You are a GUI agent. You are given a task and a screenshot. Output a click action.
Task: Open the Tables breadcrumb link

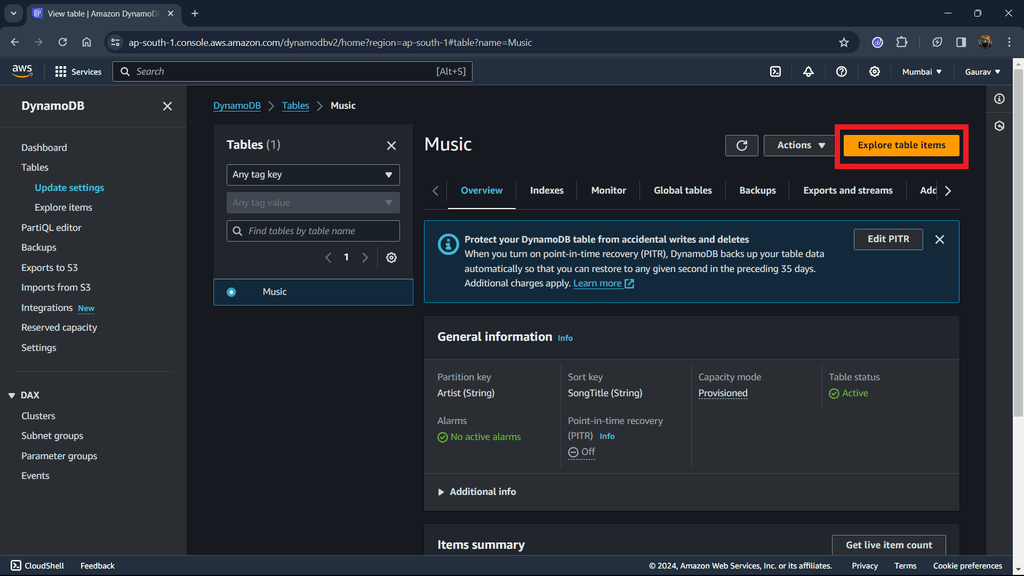tap(295, 106)
